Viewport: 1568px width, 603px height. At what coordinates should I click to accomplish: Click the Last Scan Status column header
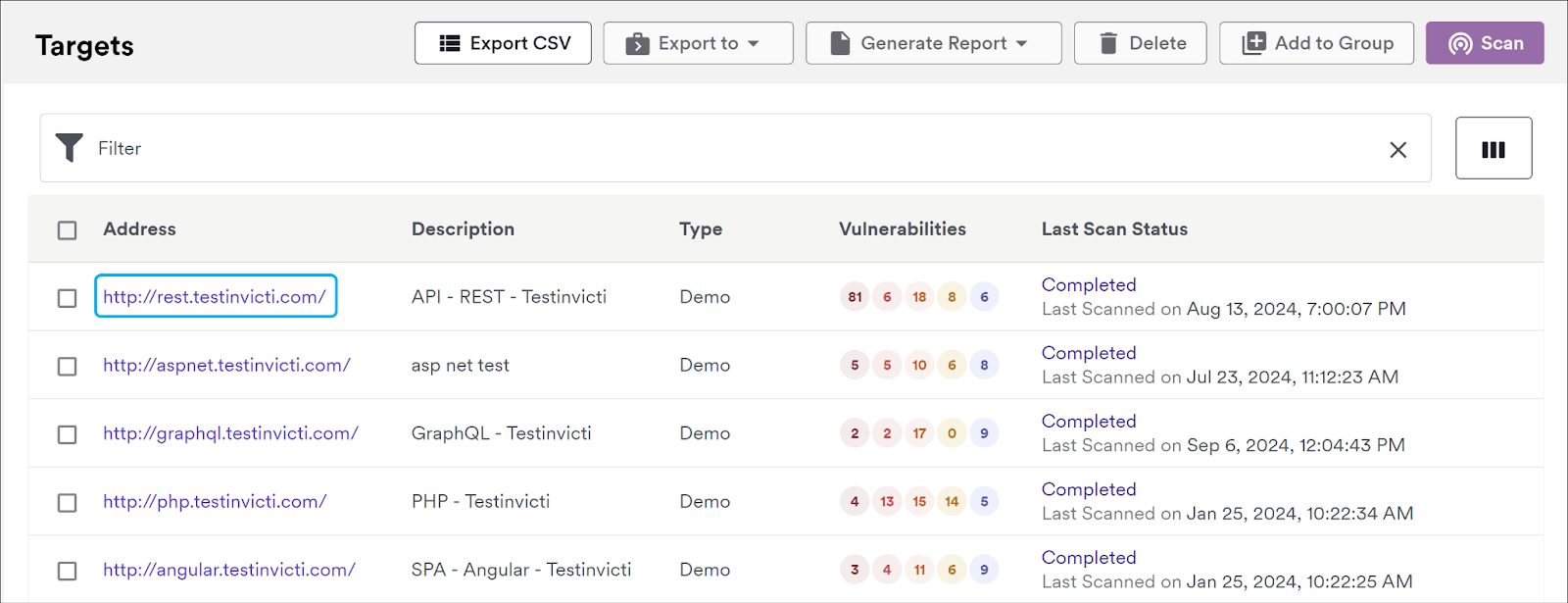point(1114,228)
